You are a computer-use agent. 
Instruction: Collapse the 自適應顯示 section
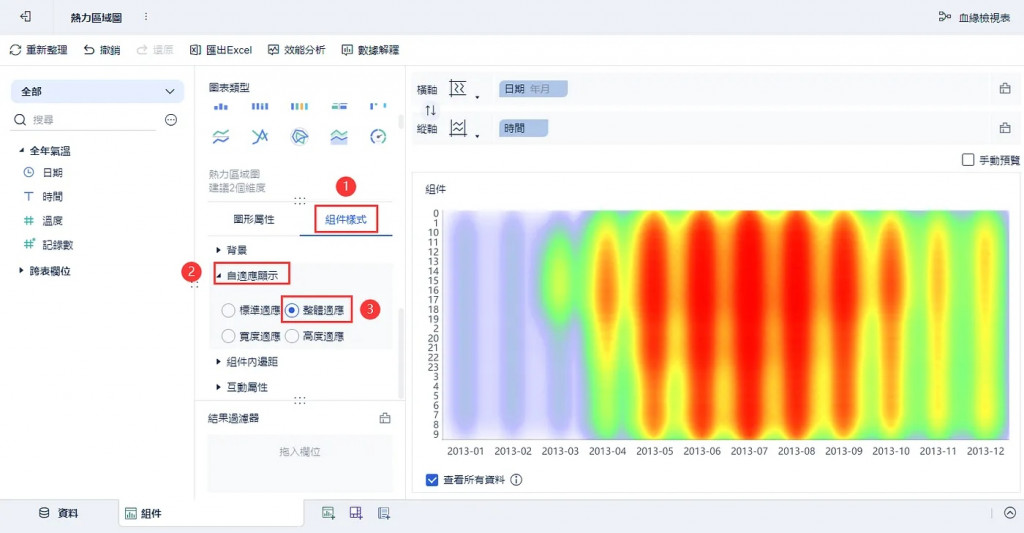click(219, 276)
